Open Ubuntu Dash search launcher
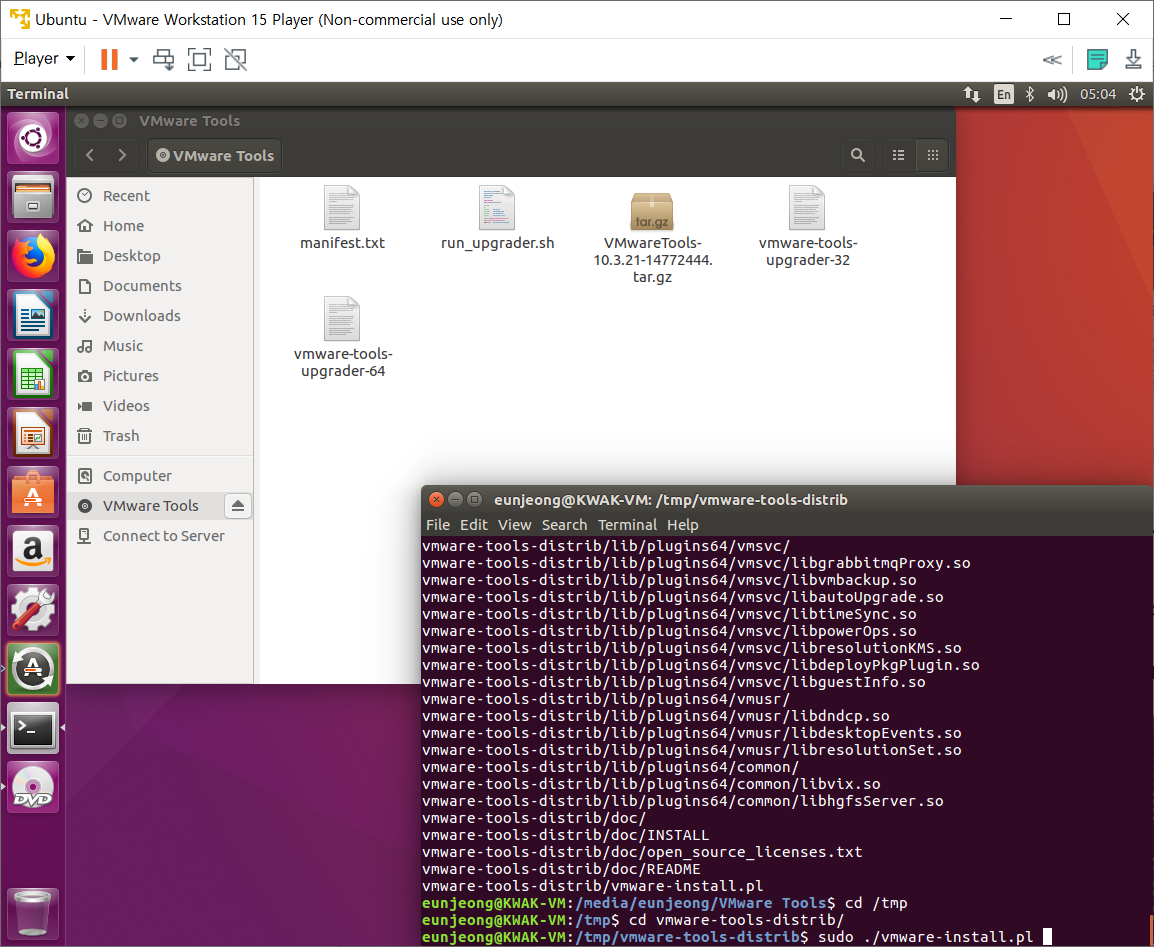The height and width of the screenshot is (947, 1154). tap(33, 138)
